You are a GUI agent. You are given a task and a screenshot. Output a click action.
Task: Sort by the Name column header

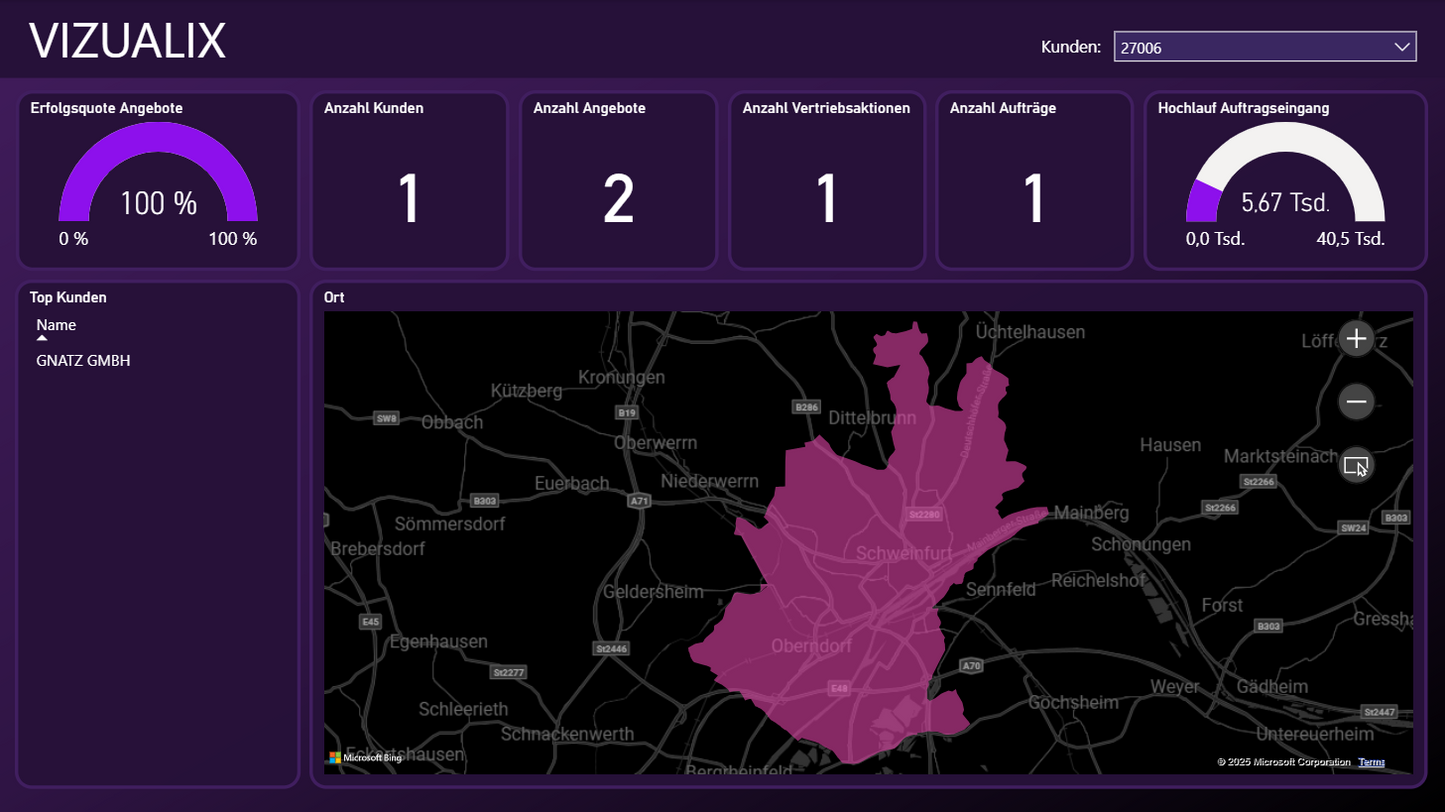click(56, 325)
